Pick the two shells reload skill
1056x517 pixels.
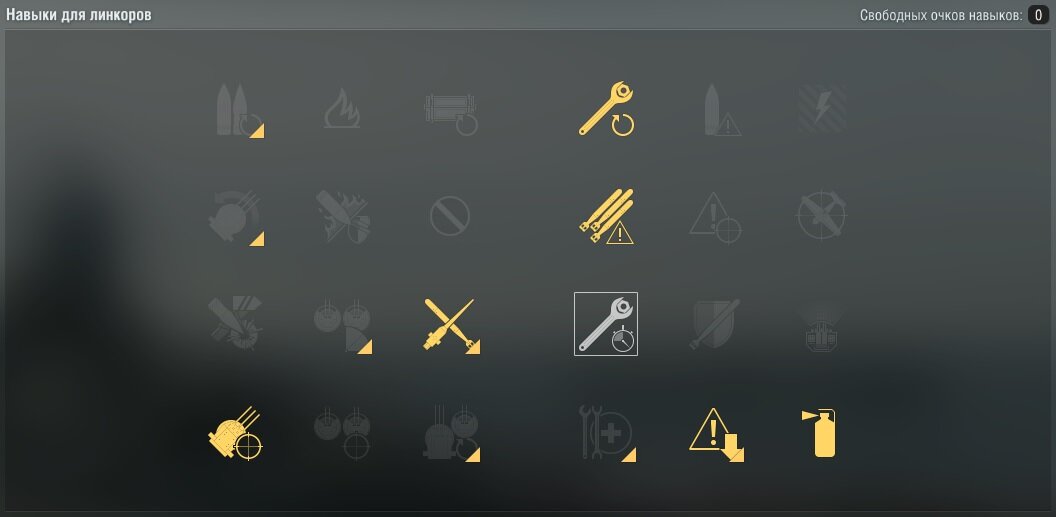click(x=238, y=110)
